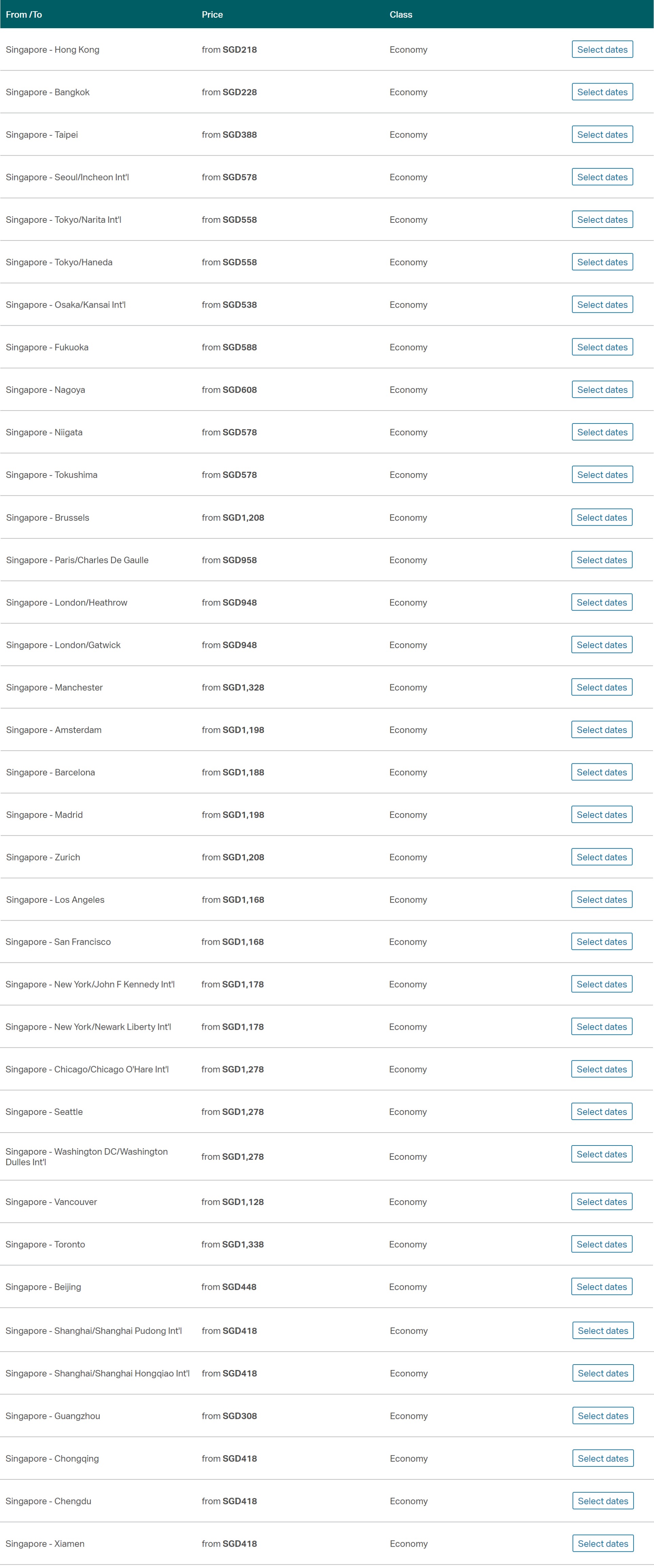Select dates for Singapore - Xiamen
The height and width of the screenshot is (1568, 654).
602,1544
